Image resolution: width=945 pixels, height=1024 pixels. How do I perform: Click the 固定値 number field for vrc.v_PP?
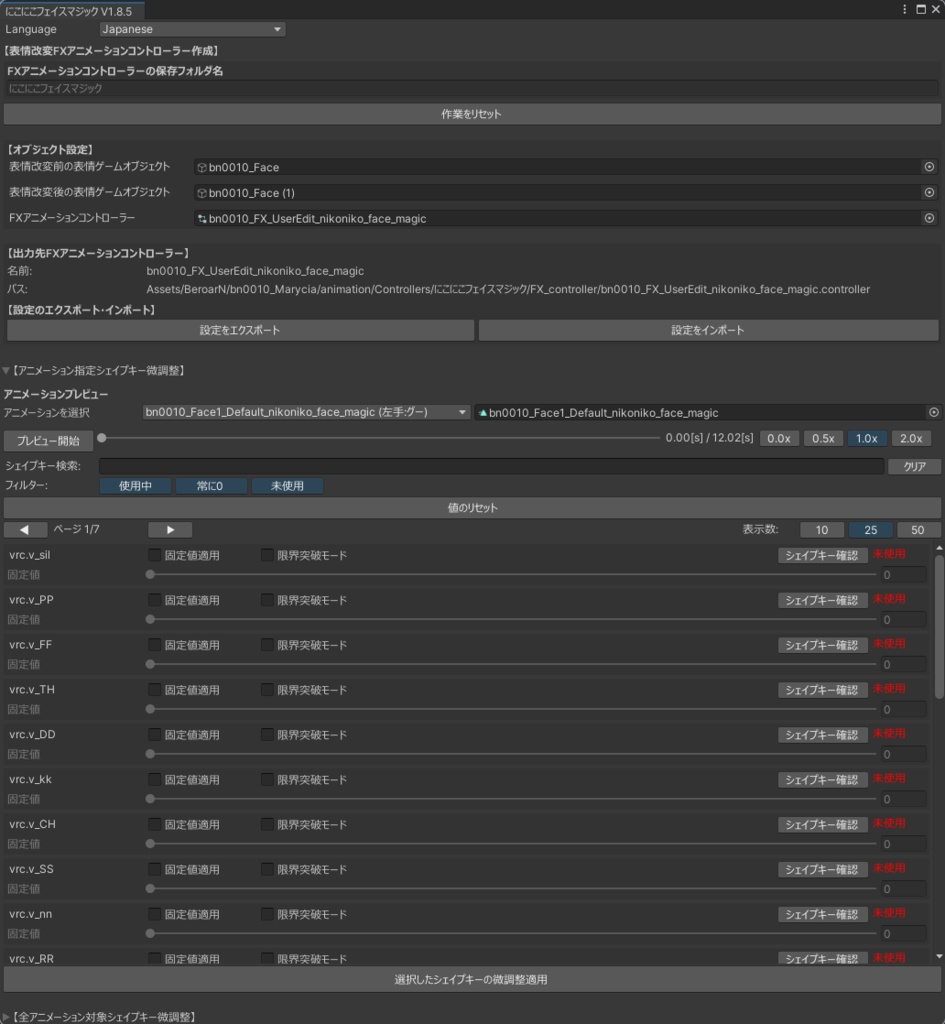[903, 620]
